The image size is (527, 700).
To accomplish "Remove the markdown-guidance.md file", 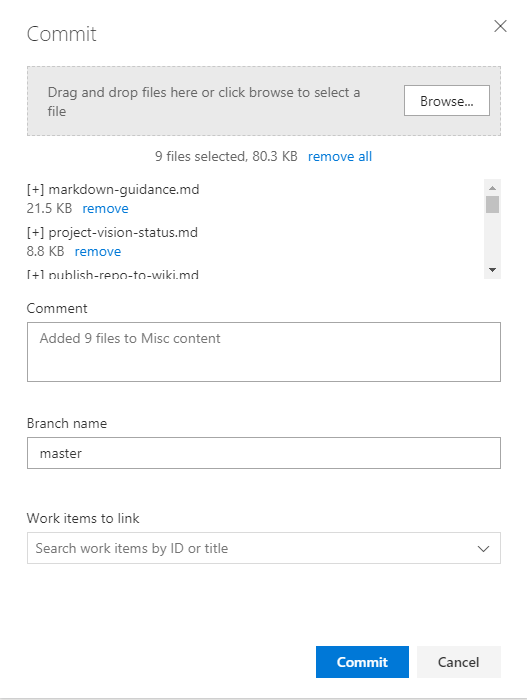I will click(x=105, y=208).
